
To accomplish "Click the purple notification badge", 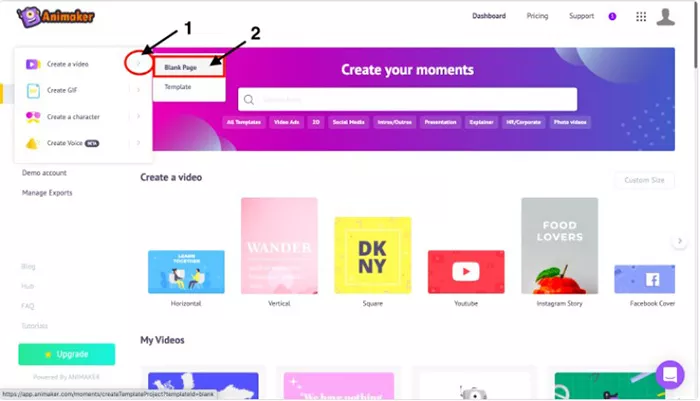I will (612, 17).
